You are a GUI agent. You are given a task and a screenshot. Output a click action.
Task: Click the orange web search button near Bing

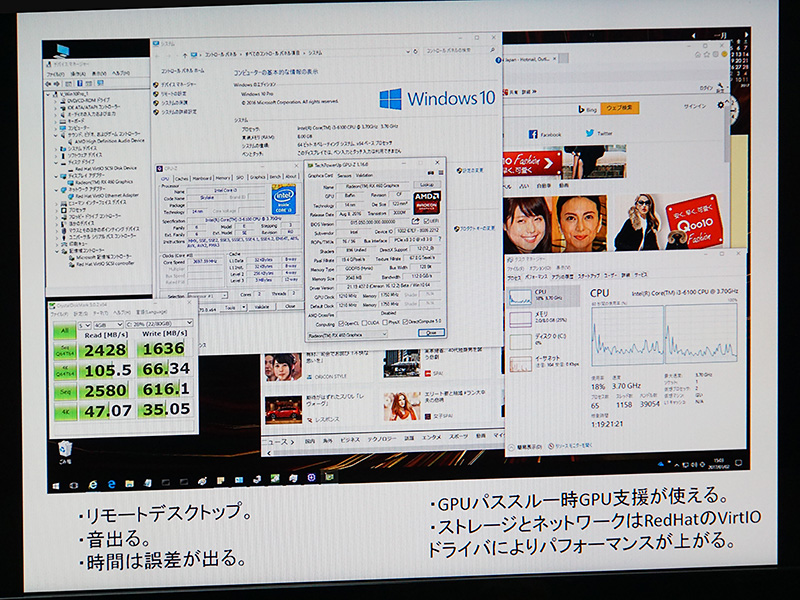[619, 108]
